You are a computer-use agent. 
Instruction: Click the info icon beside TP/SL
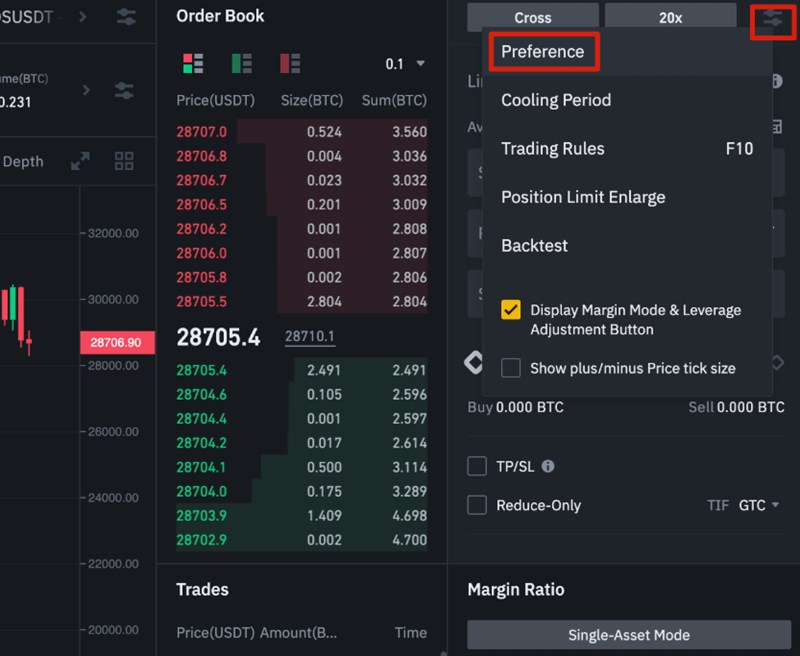[x=547, y=467]
